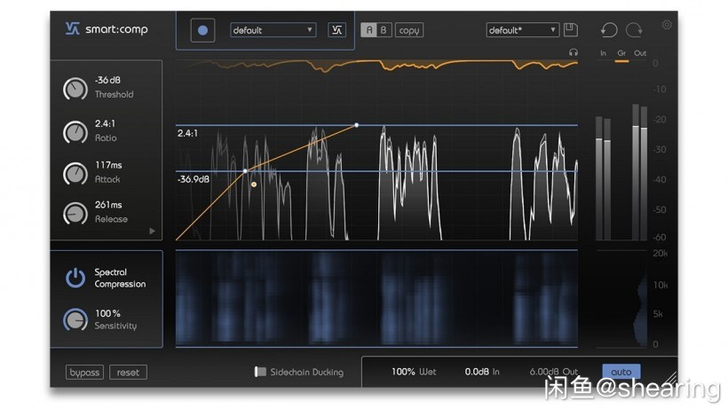Viewport: 728px width, 409px height.
Task: Expand the parameters panel with the arrow
Action: pos(152,231)
